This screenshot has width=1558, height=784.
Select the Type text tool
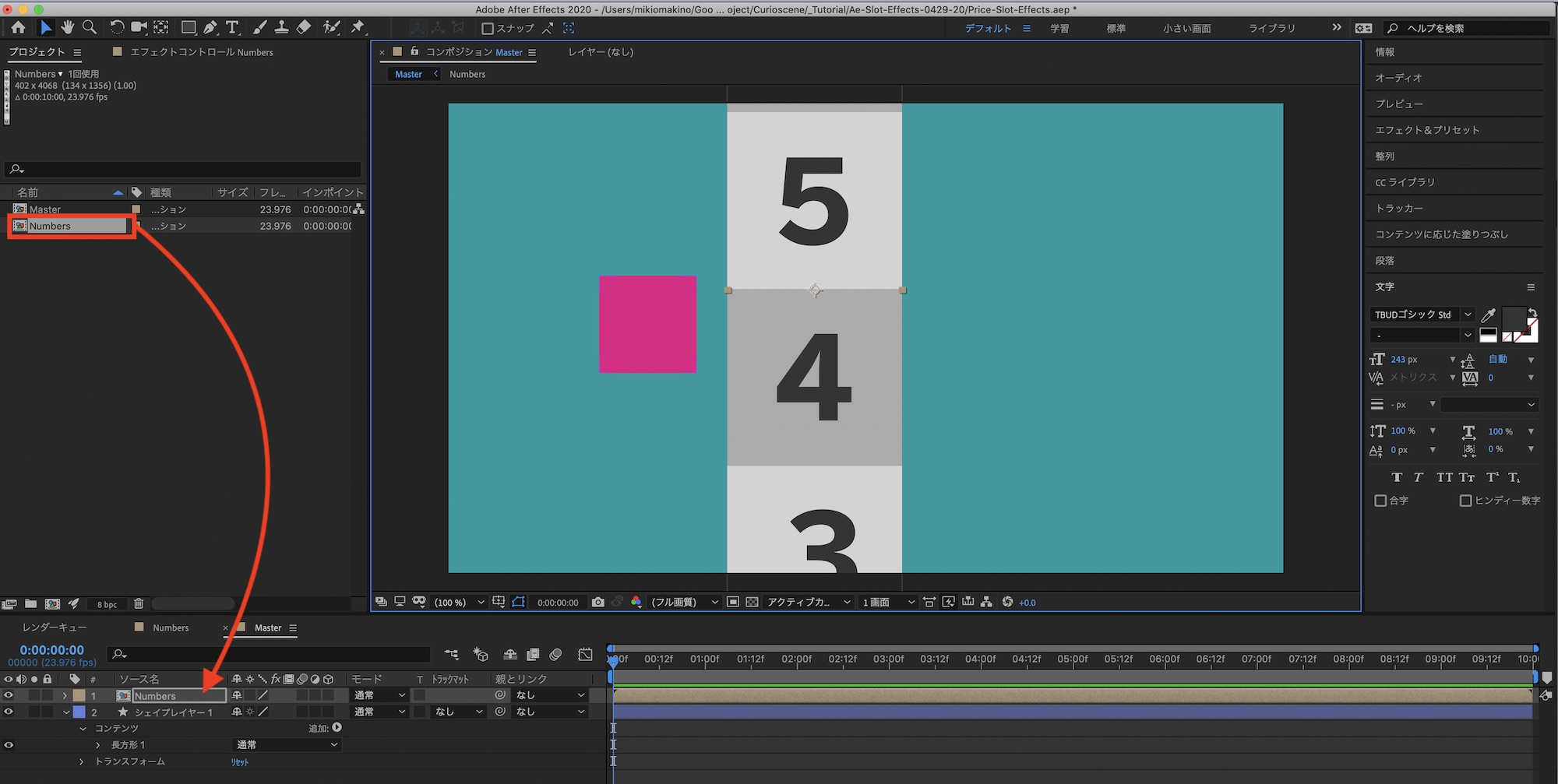click(232, 27)
